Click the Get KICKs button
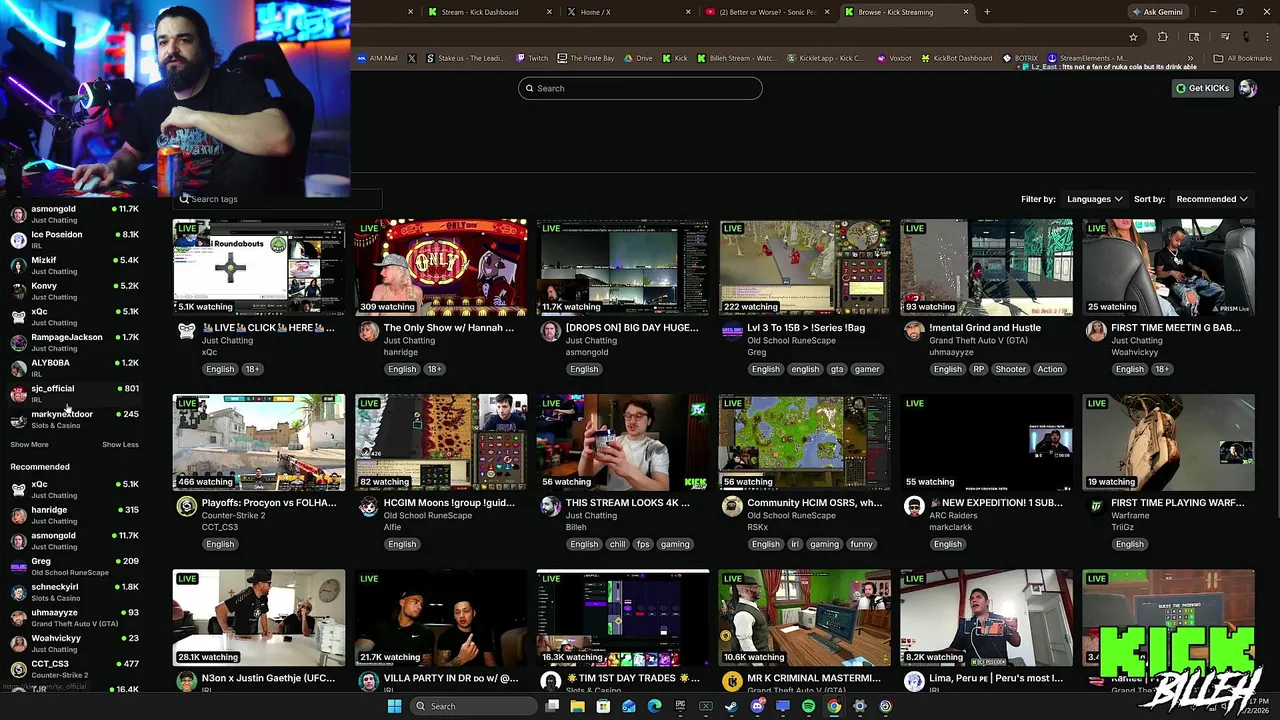The image size is (1280, 720). [x=1202, y=88]
